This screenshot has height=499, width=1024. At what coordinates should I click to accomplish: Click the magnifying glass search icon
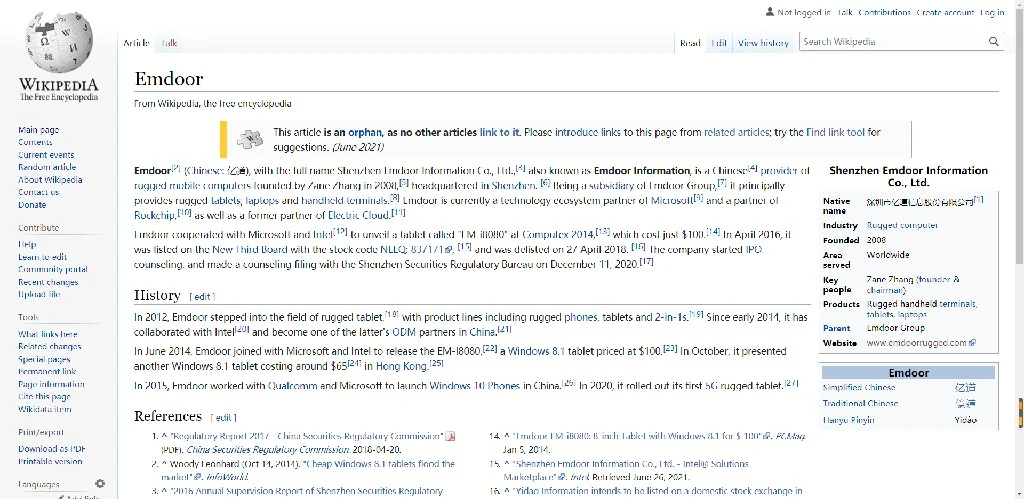pyautogui.click(x=994, y=42)
